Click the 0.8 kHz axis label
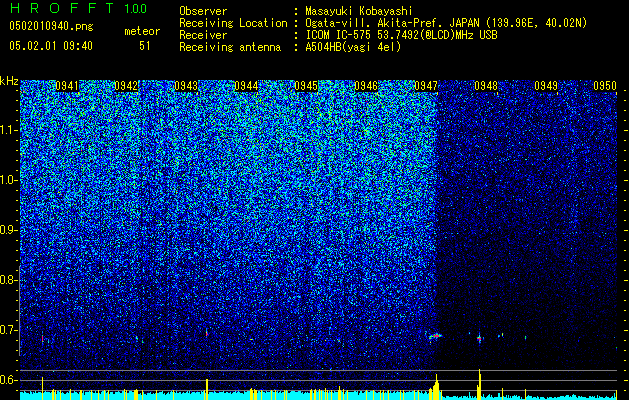Viewport: 629px width, 400px height. [8, 280]
